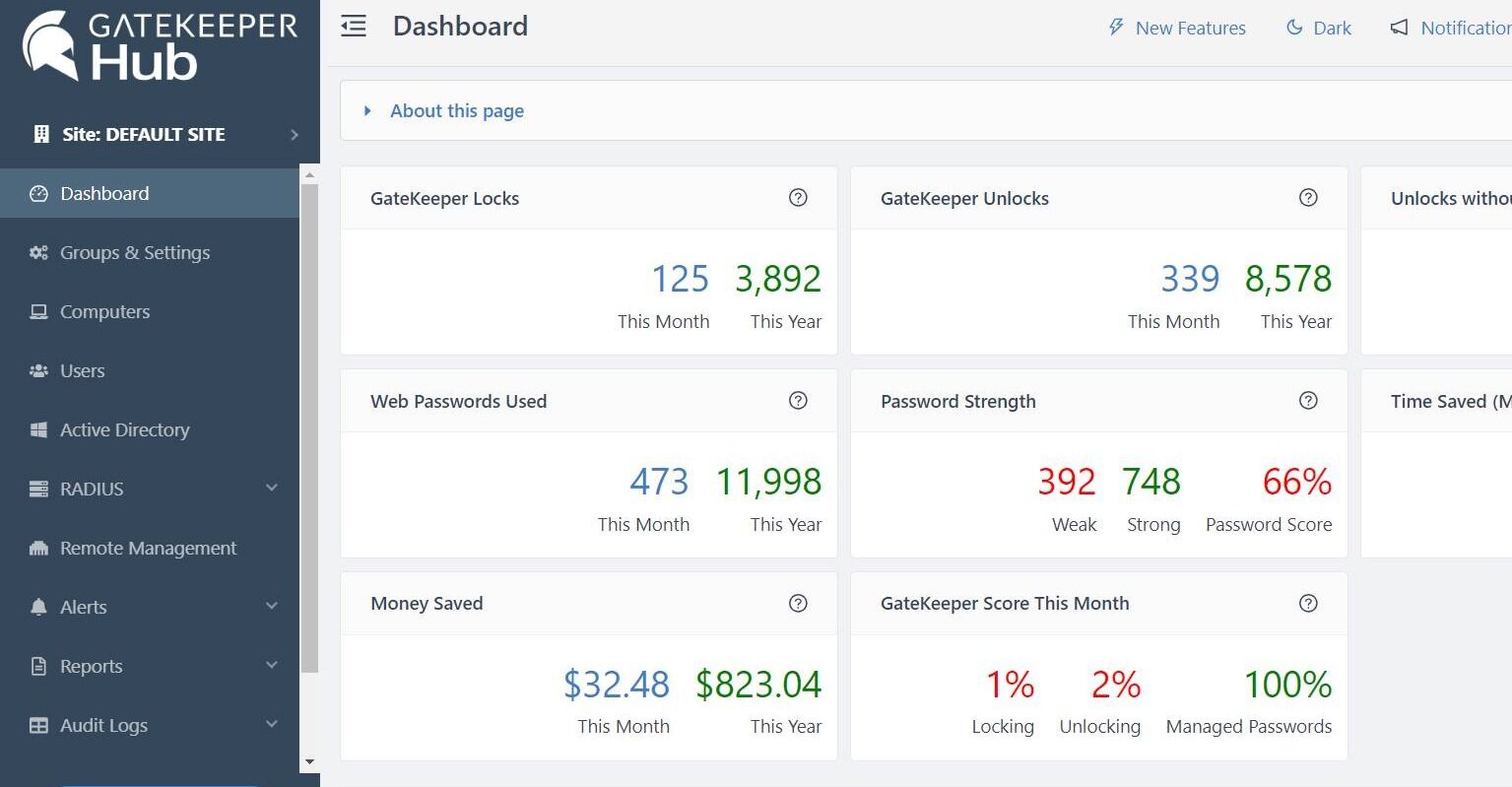Collapse the sidebar with the hamburger toggle

(354, 26)
